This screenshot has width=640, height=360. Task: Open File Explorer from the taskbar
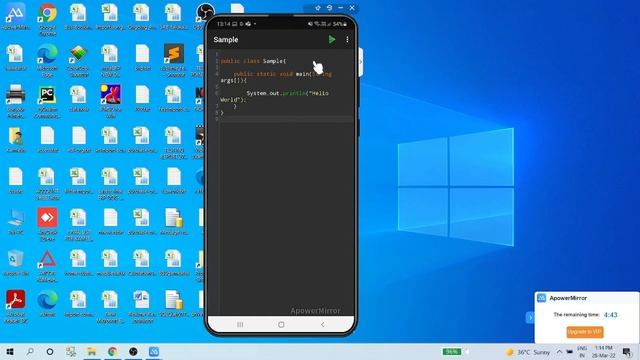pyautogui.click(x=92, y=351)
